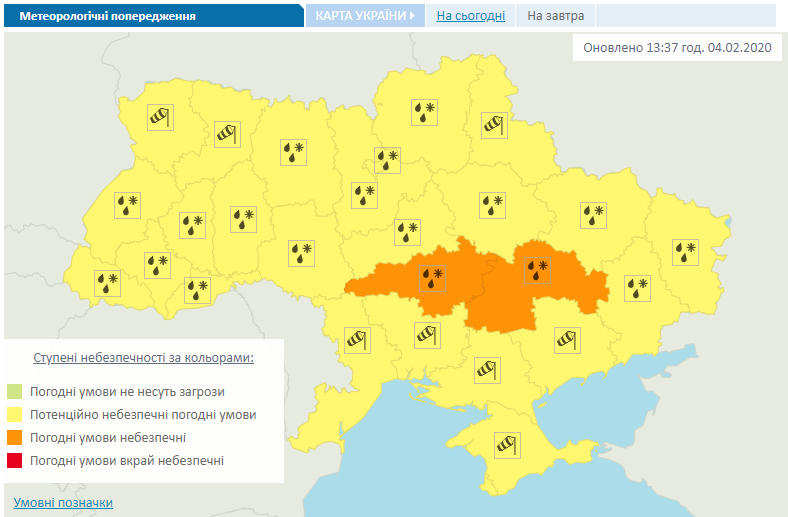Click the windsock icon in the northeastern region

[494, 125]
